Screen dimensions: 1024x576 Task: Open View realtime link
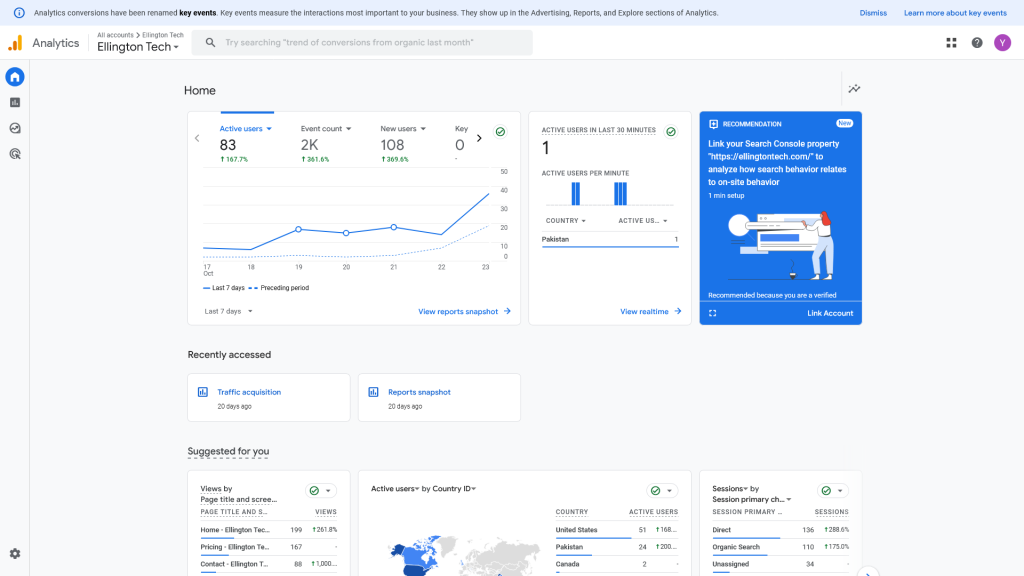[x=650, y=312]
